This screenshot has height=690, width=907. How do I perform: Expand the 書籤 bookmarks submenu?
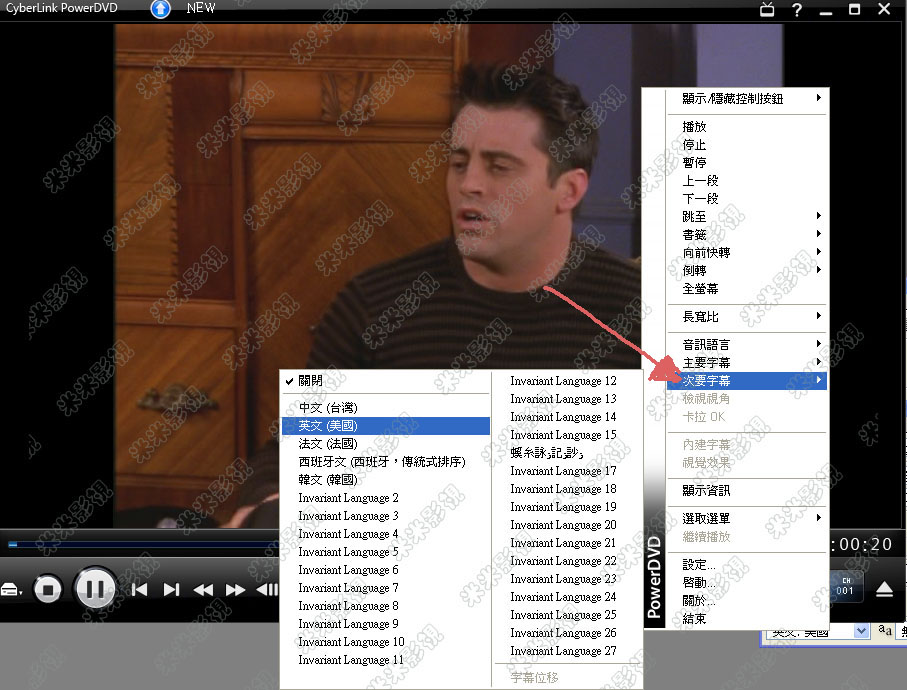point(747,234)
